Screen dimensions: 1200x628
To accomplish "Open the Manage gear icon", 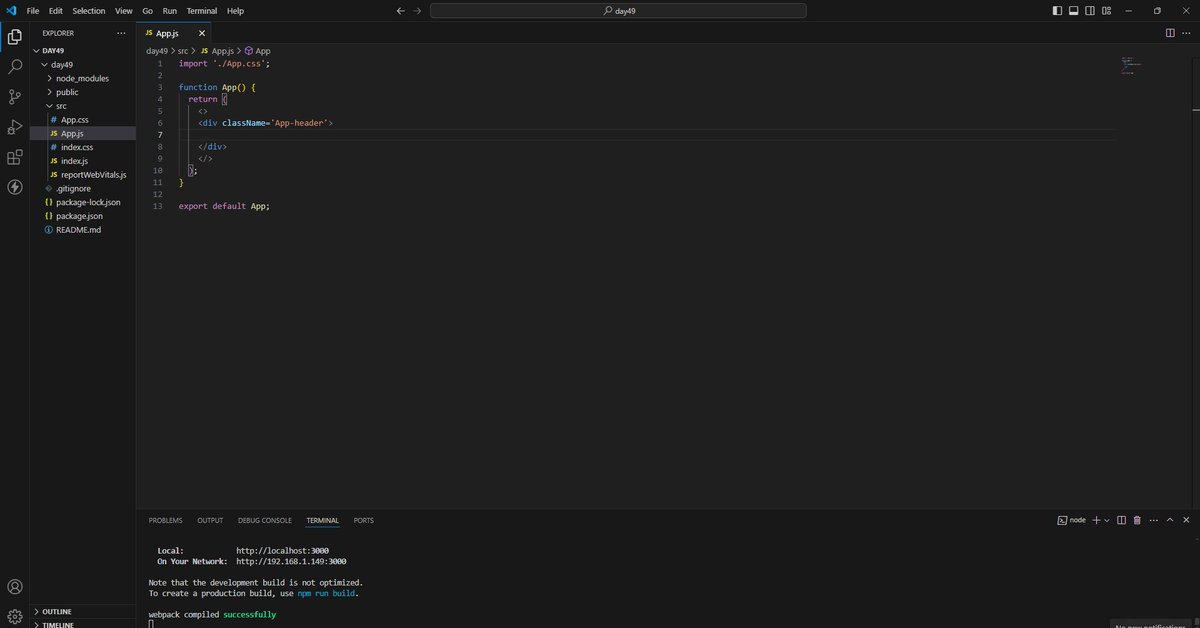I will 15,616.
